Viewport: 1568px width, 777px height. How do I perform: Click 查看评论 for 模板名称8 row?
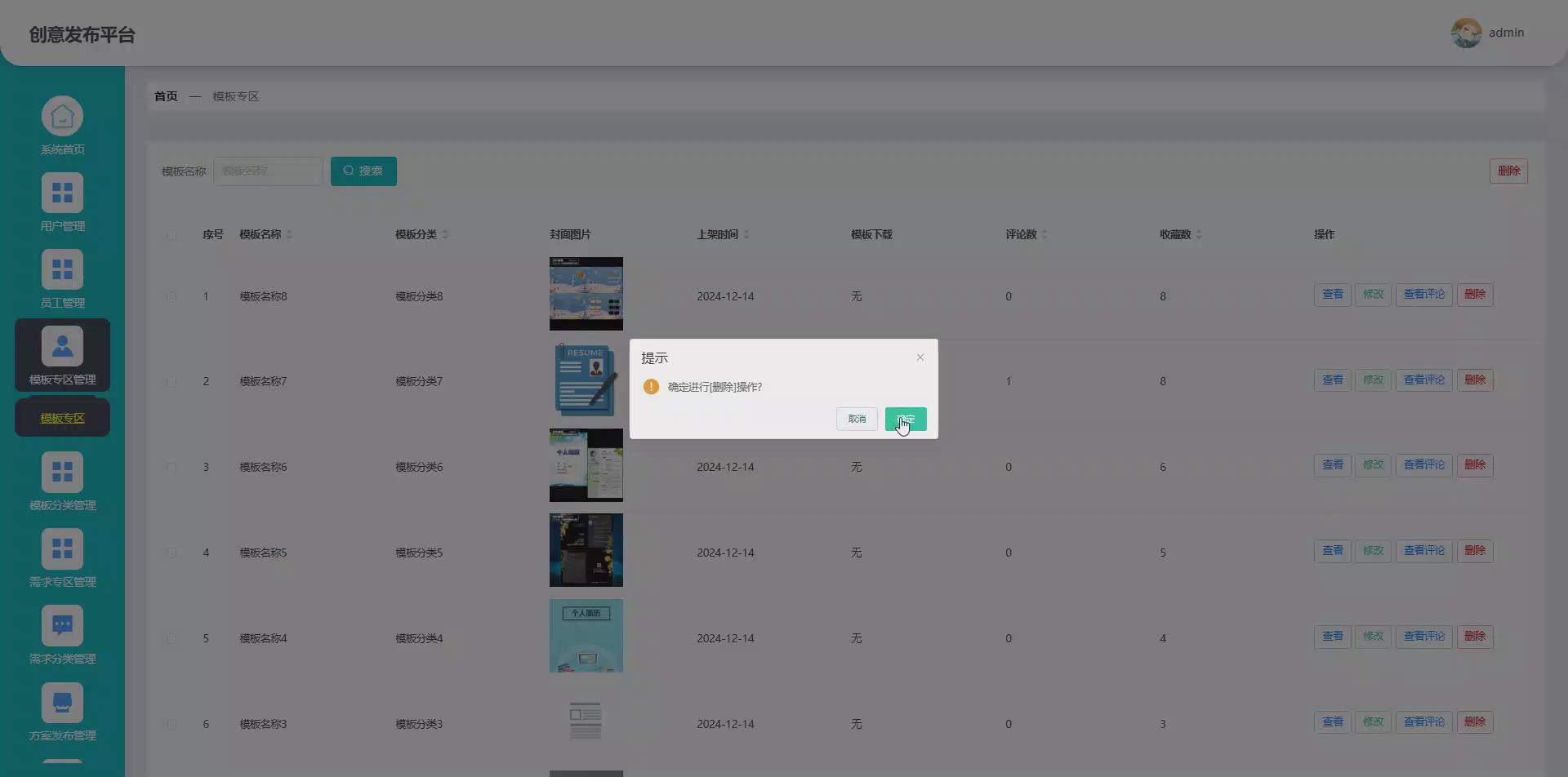(x=1423, y=295)
